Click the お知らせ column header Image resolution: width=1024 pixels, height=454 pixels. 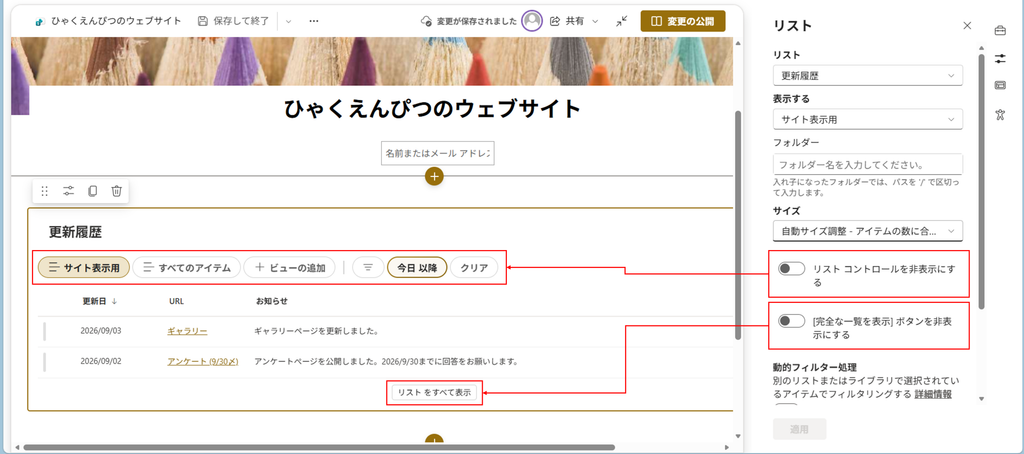click(x=272, y=301)
